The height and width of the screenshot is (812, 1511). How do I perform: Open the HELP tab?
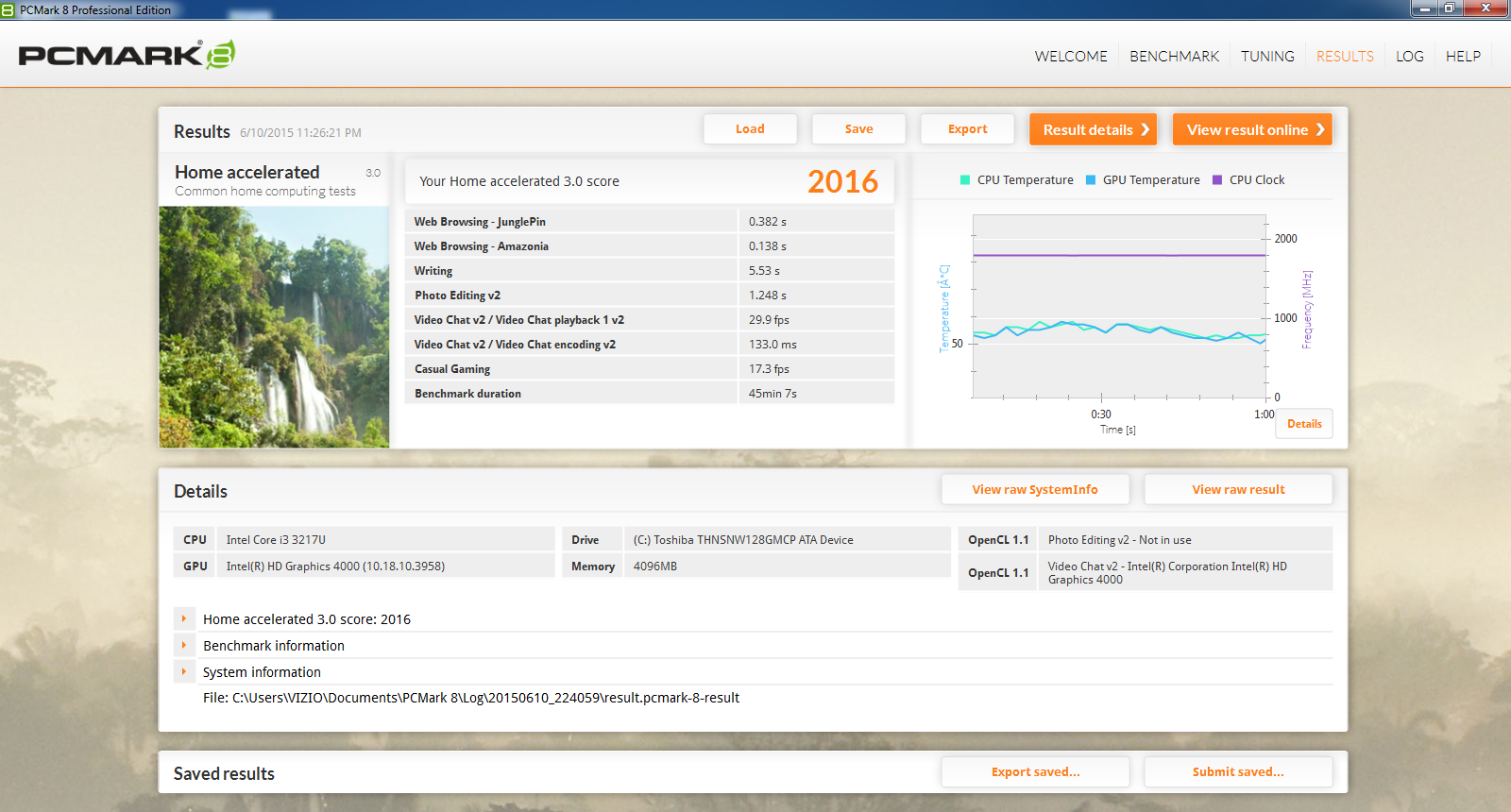pyautogui.click(x=1463, y=57)
